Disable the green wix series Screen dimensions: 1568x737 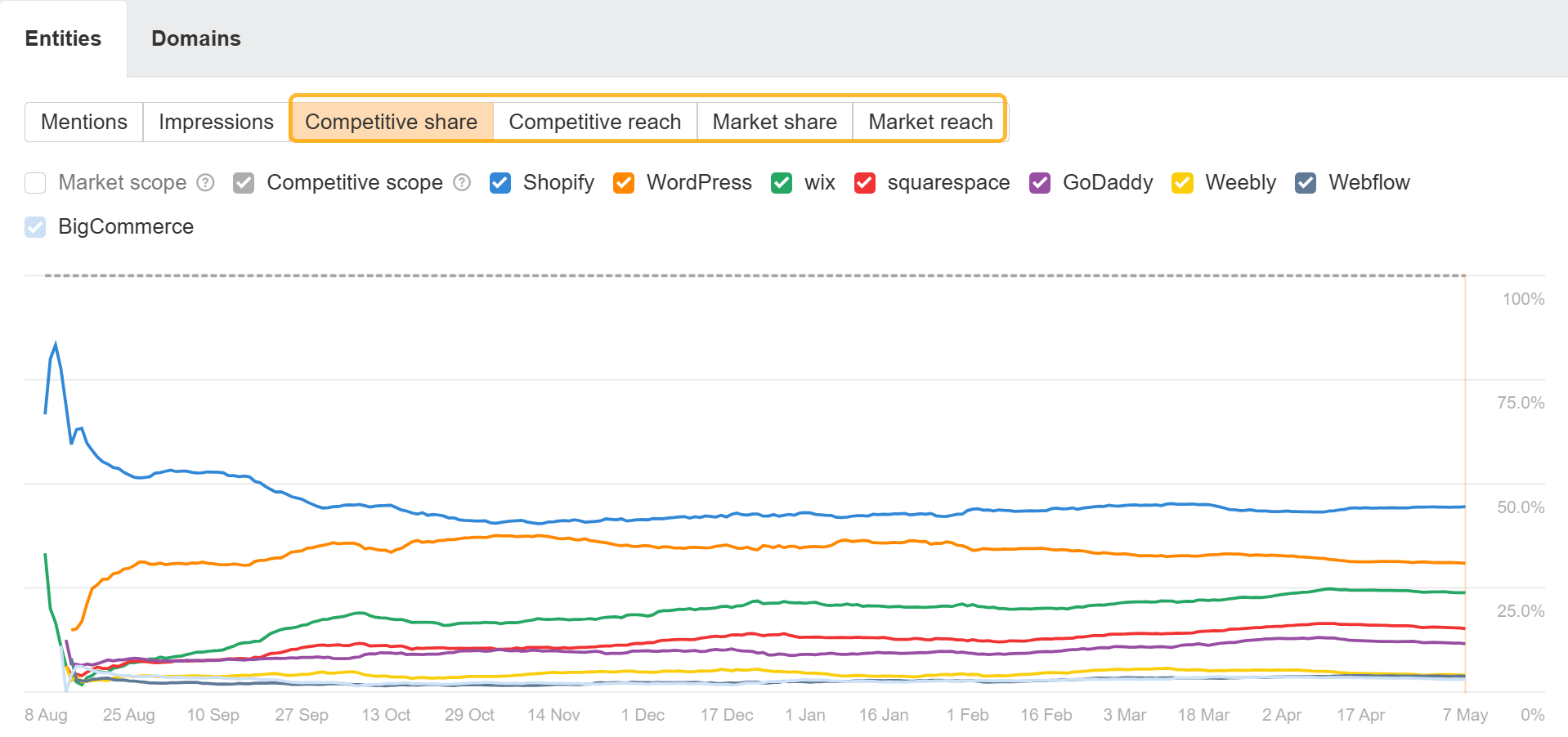coord(782,182)
